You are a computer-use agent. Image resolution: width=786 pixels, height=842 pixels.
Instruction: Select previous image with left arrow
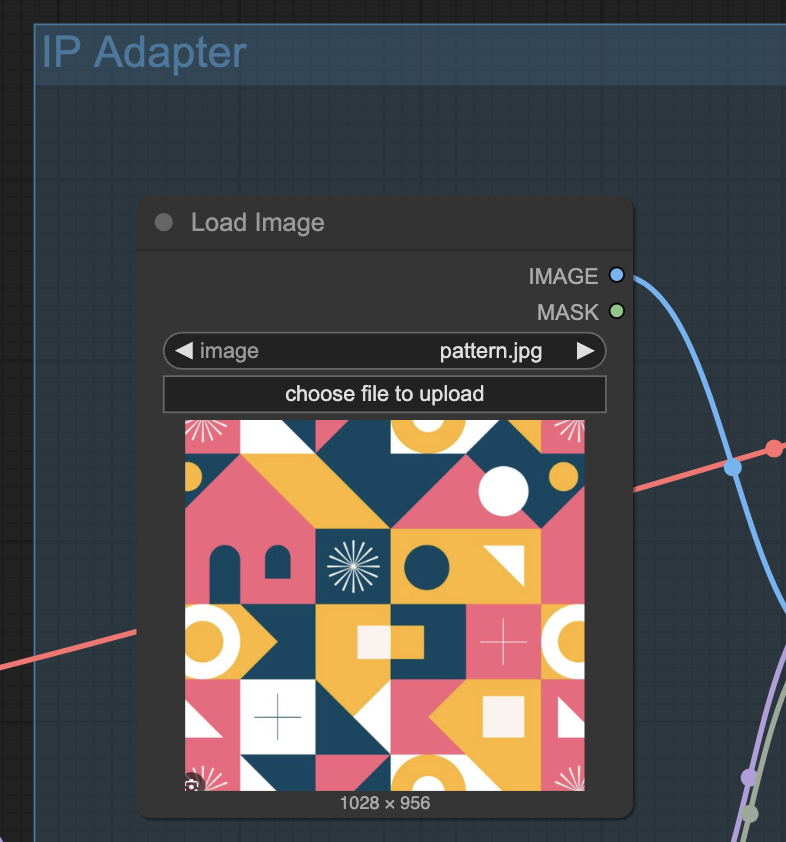coord(184,351)
